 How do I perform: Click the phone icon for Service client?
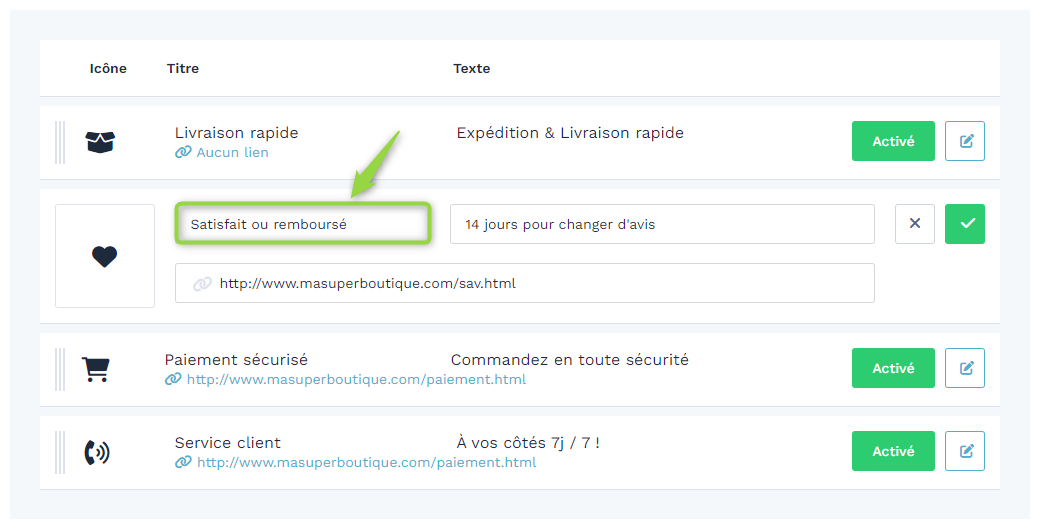pos(97,452)
